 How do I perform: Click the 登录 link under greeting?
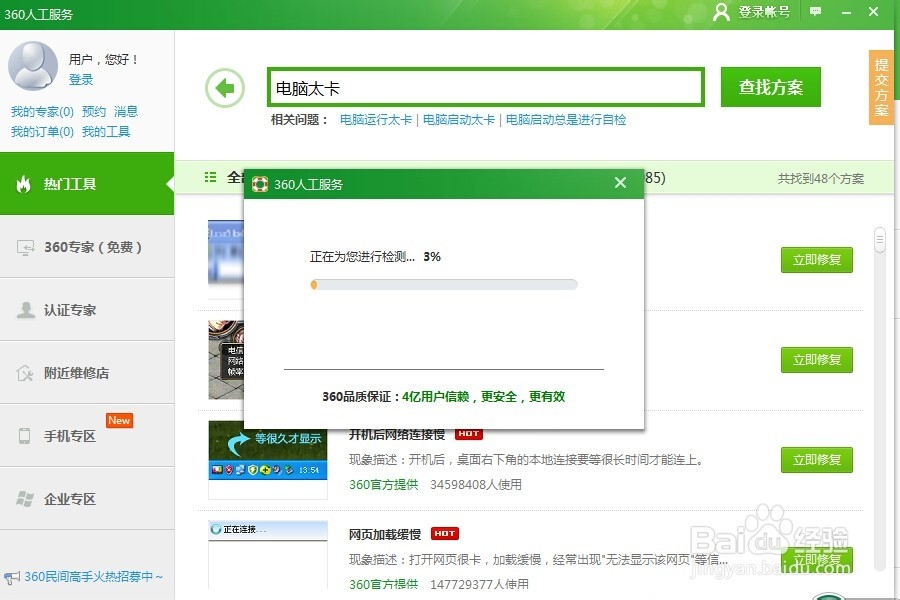coord(81,80)
